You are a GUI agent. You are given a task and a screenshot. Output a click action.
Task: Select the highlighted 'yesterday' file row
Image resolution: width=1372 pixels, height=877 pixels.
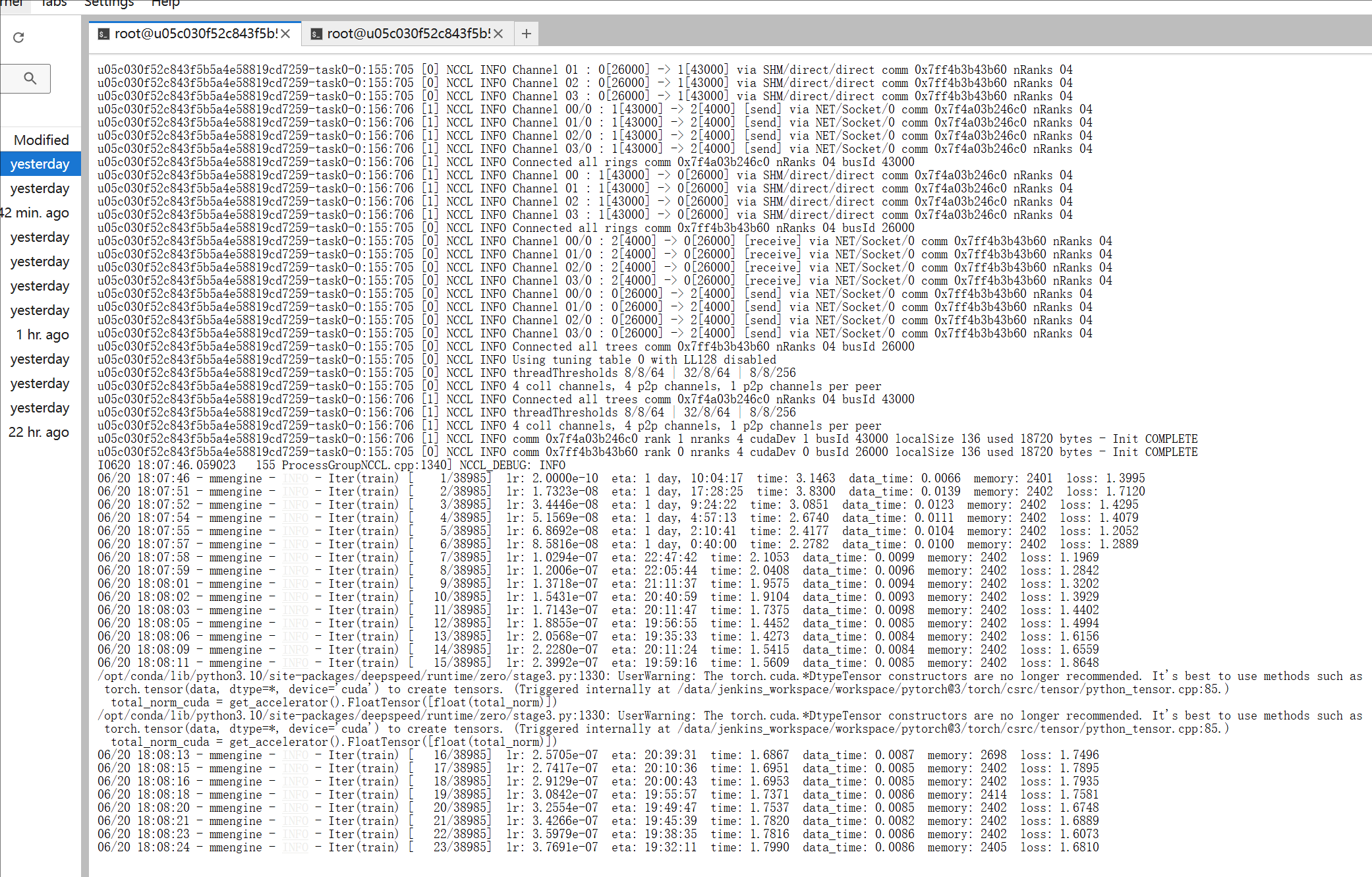pyautogui.click(x=40, y=164)
